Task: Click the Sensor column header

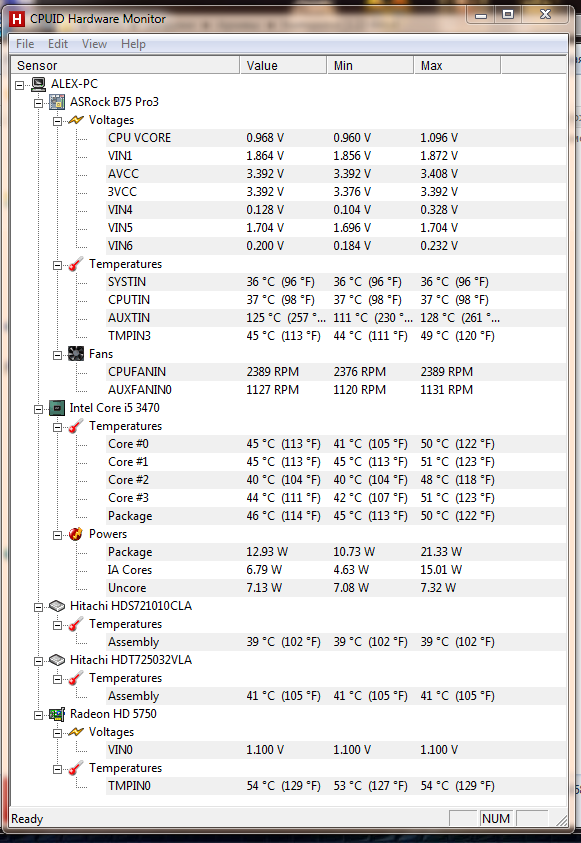Action: coord(125,66)
